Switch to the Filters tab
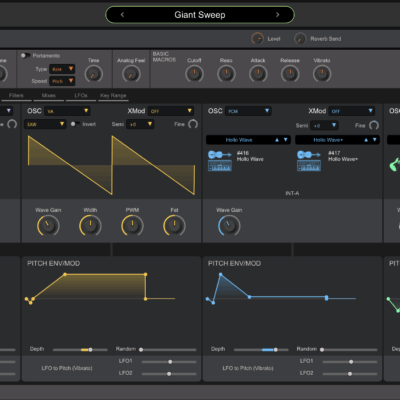 tap(16, 96)
